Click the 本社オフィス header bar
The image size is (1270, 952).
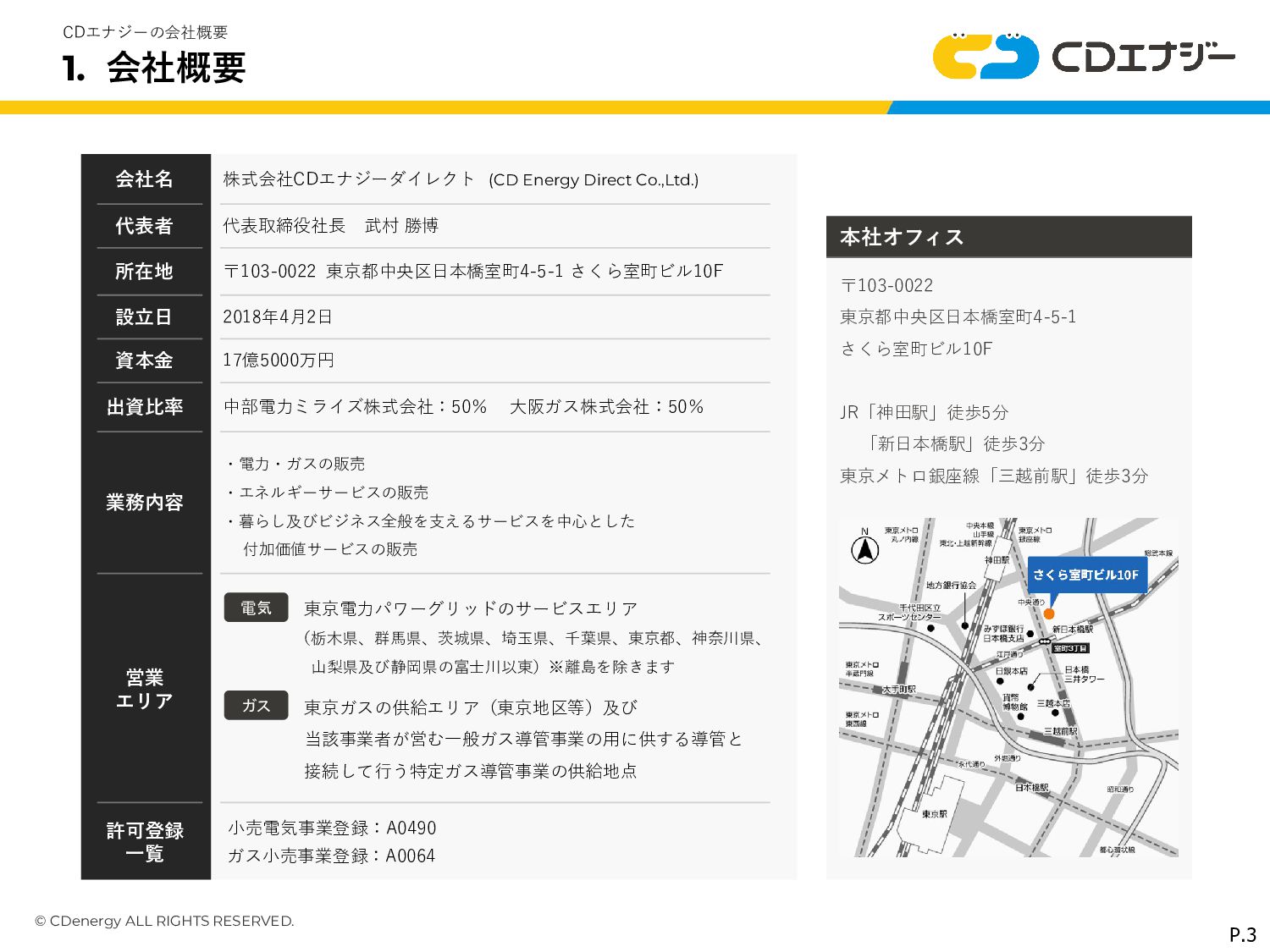[x=1008, y=237]
